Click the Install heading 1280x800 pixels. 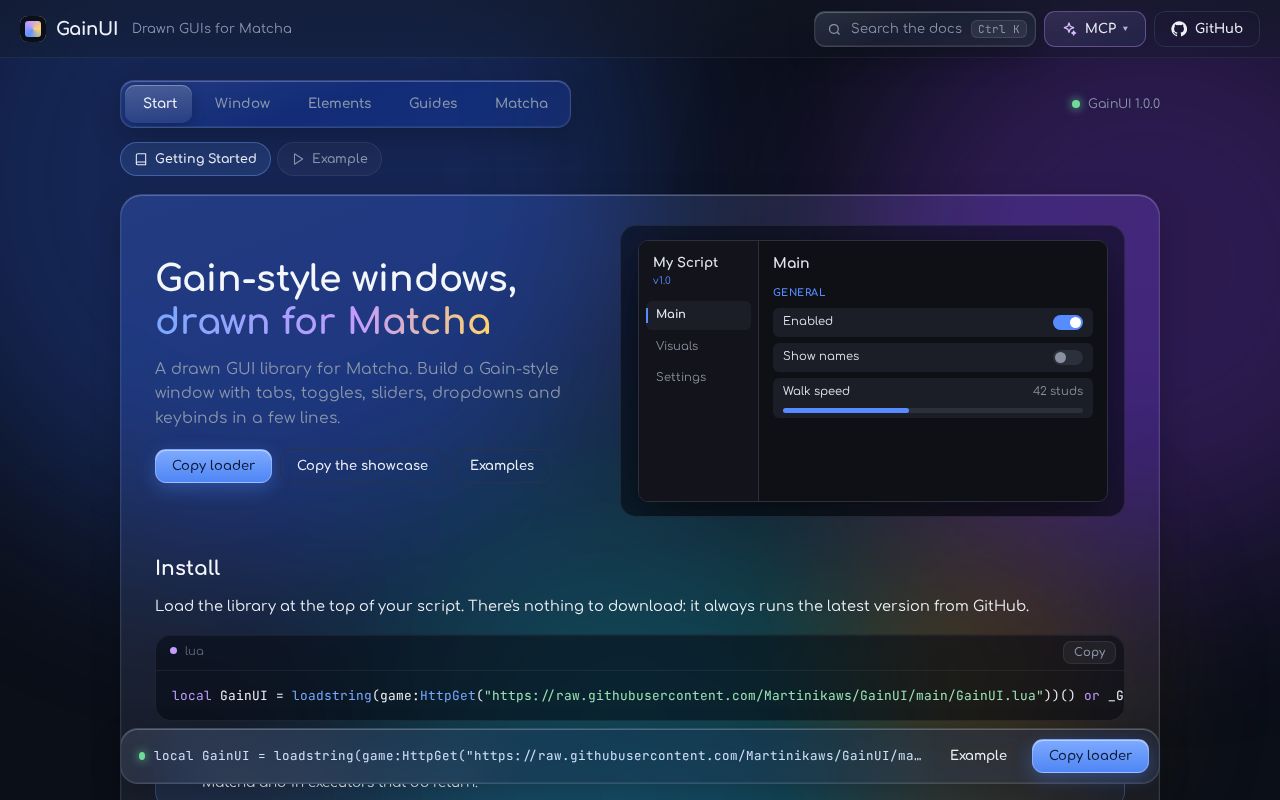click(x=187, y=568)
